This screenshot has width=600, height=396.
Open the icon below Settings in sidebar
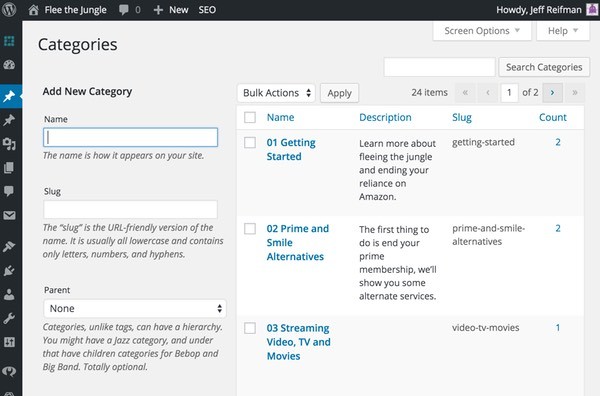pos(9,370)
